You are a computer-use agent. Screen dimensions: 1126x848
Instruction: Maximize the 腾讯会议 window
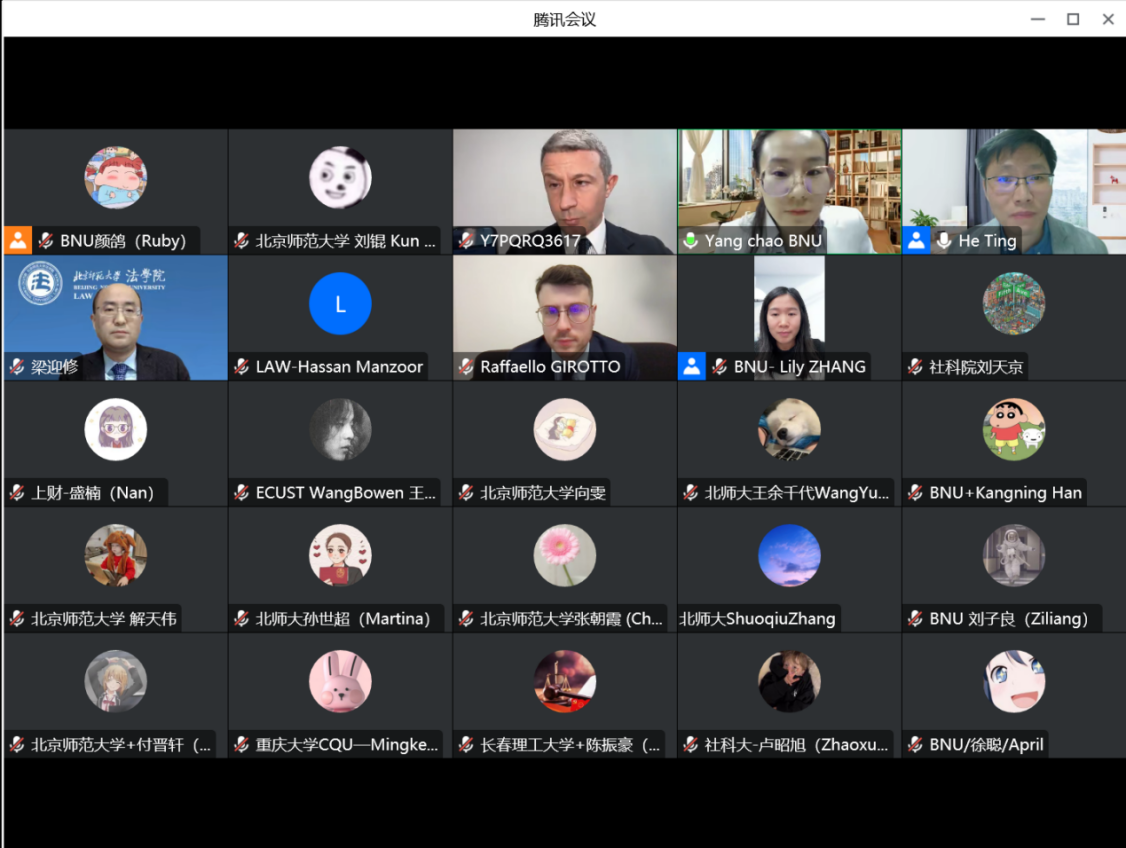click(x=1073, y=19)
